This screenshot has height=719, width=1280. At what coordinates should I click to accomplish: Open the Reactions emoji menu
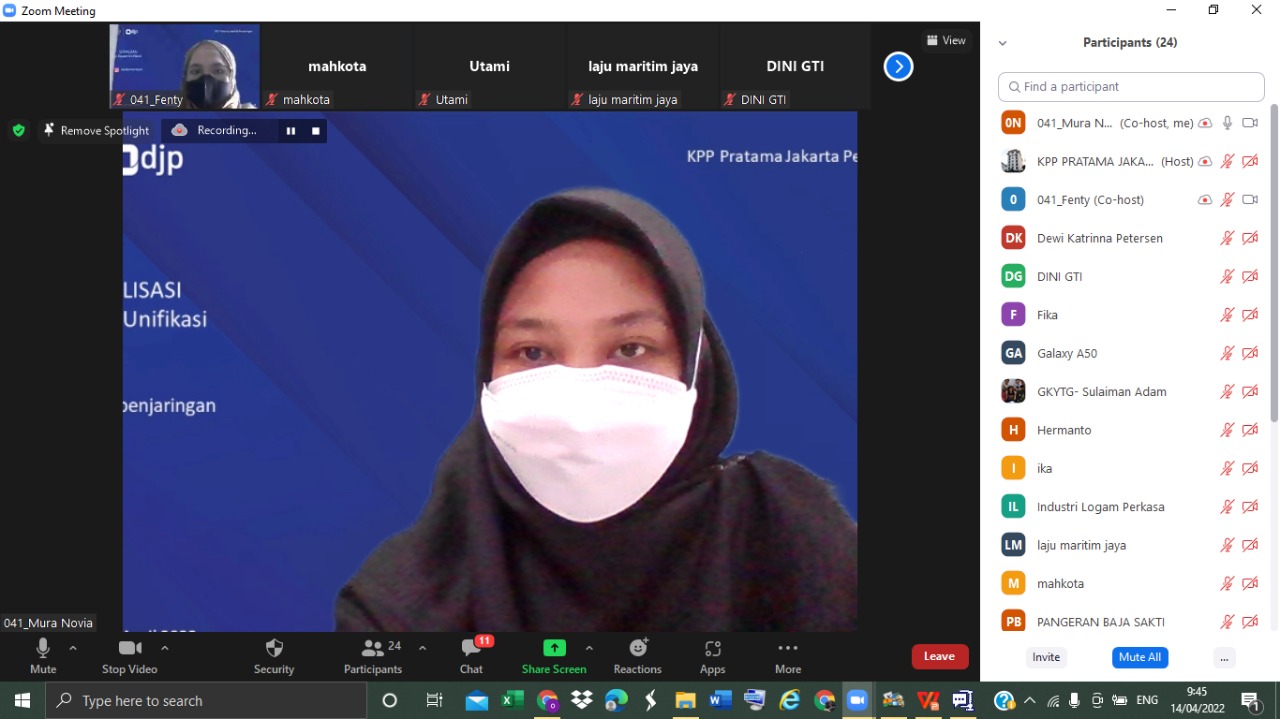coord(637,648)
